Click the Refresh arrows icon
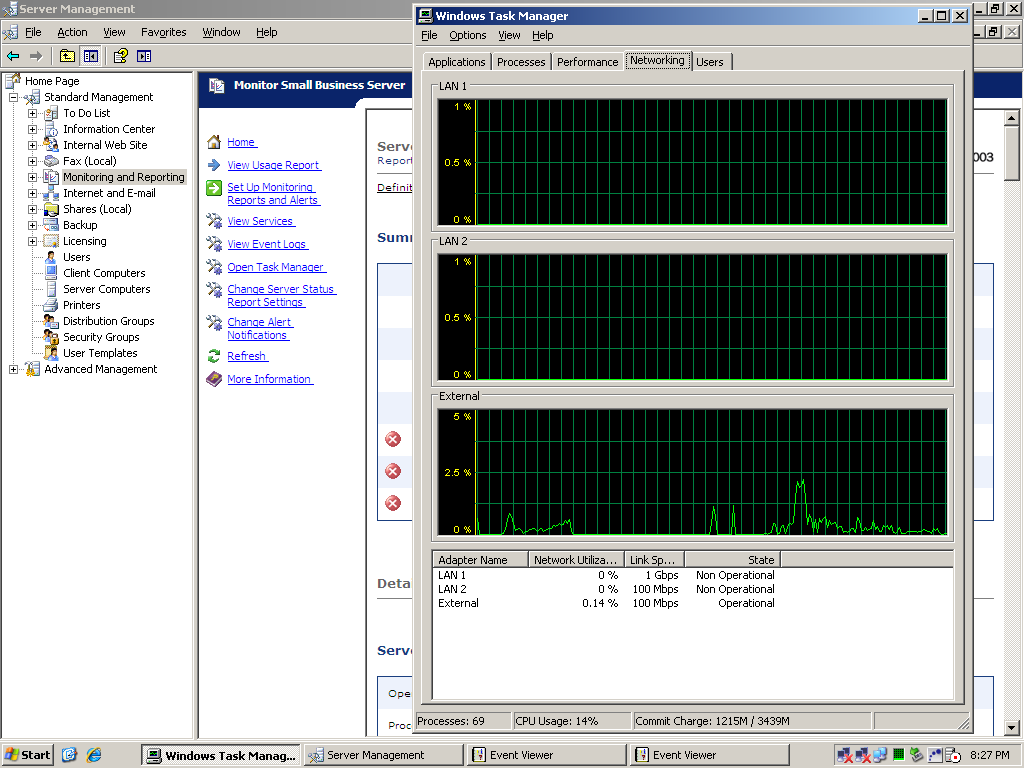This screenshot has width=1024, height=768. pos(214,356)
